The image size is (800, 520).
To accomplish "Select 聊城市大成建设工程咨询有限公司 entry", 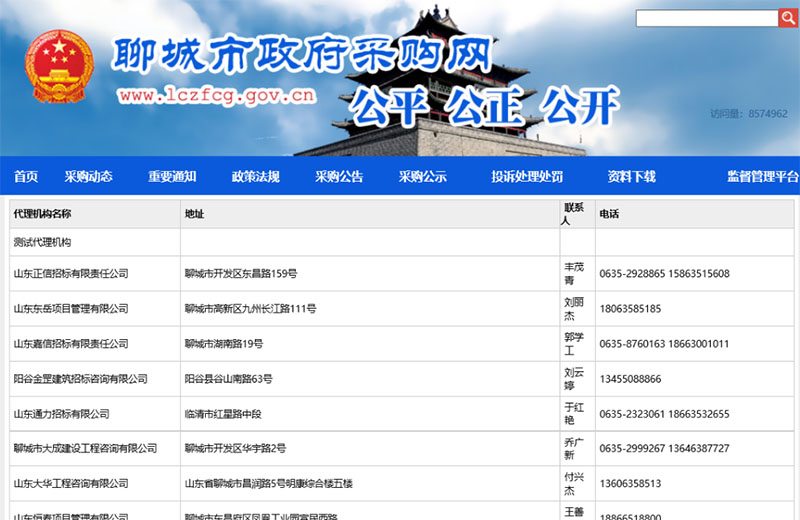I will click(x=85, y=448).
